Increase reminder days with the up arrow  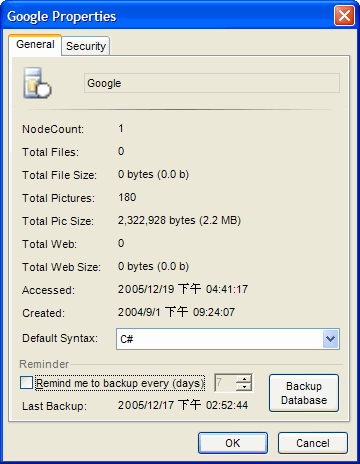point(244,379)
